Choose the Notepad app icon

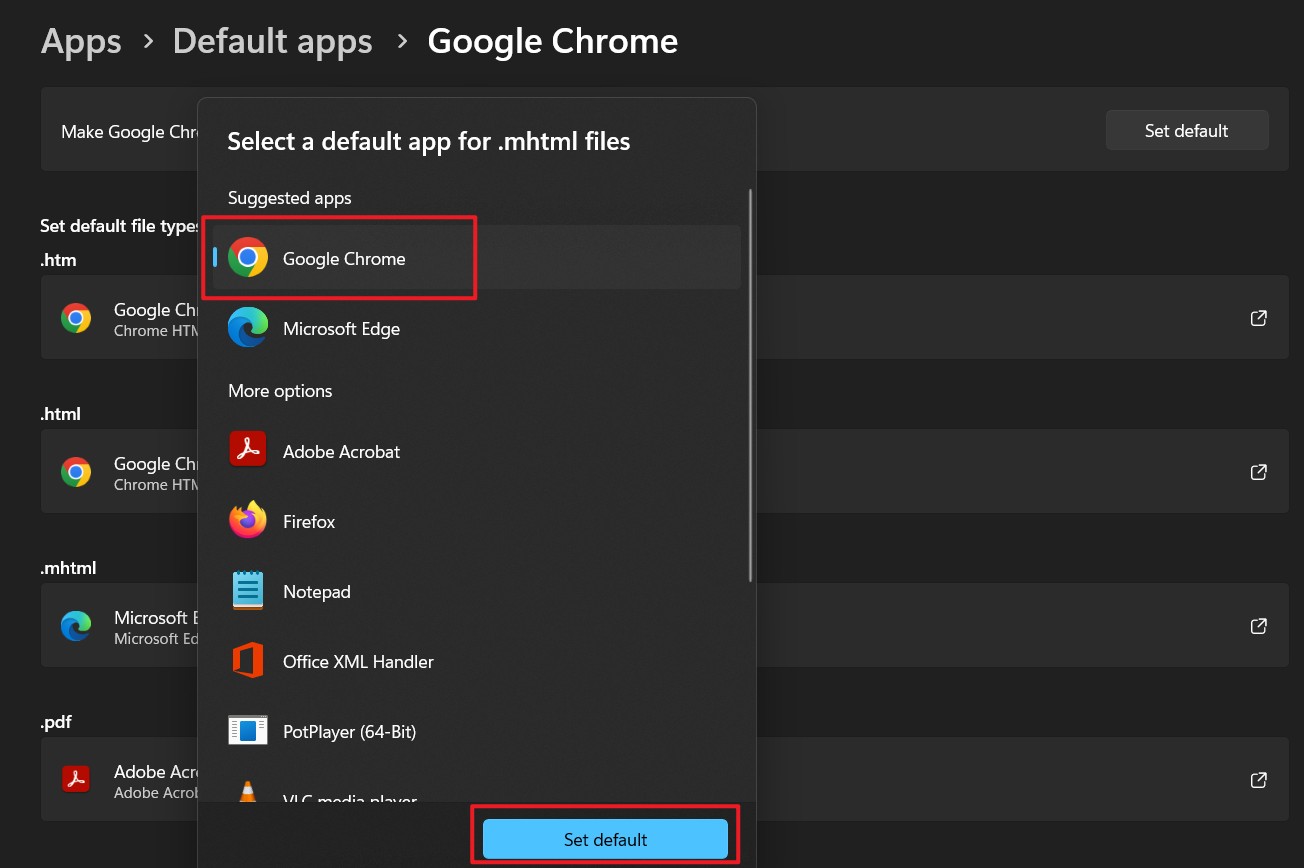[247, 590]
